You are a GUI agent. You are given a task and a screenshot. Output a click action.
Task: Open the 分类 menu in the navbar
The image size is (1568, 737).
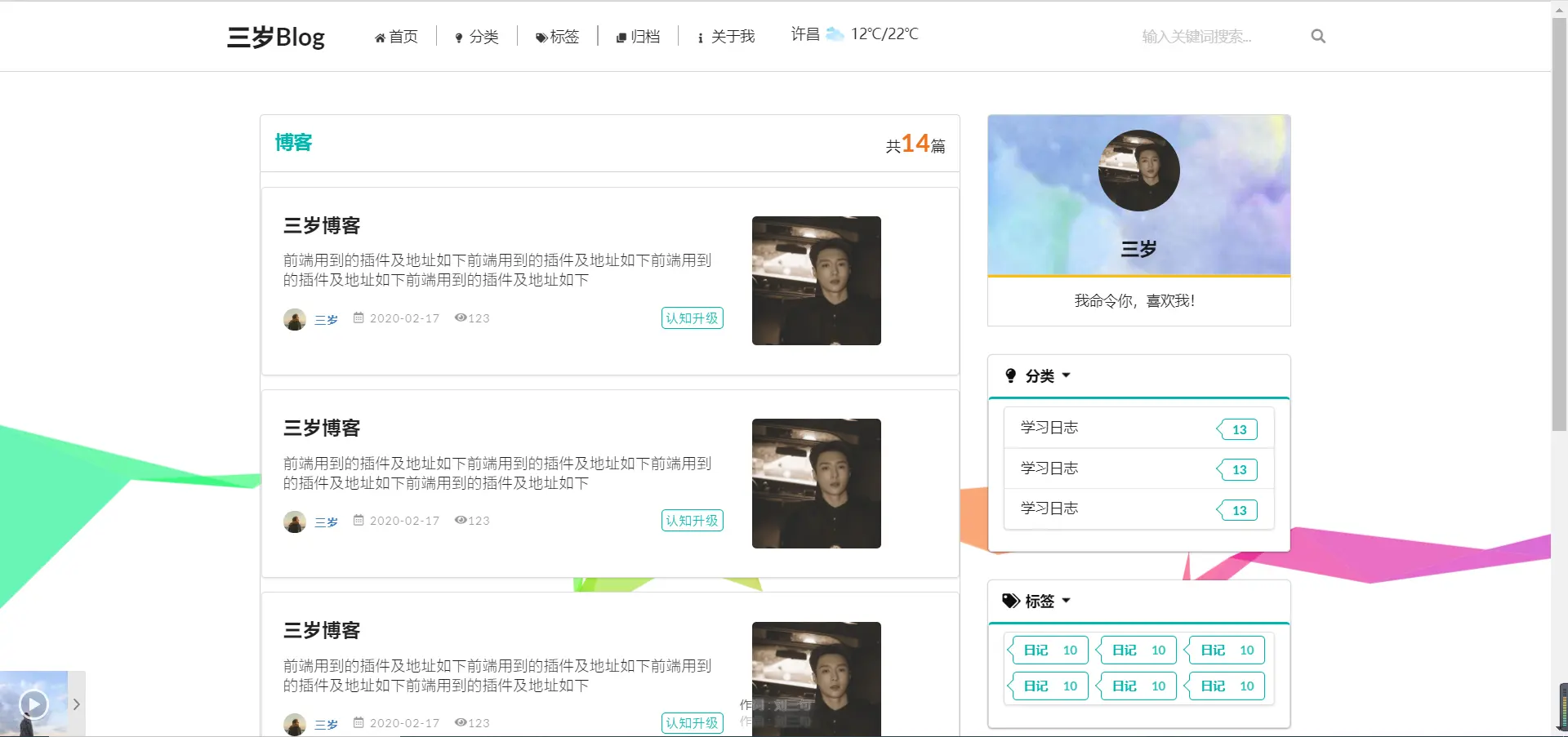click(x=477, y=37)
